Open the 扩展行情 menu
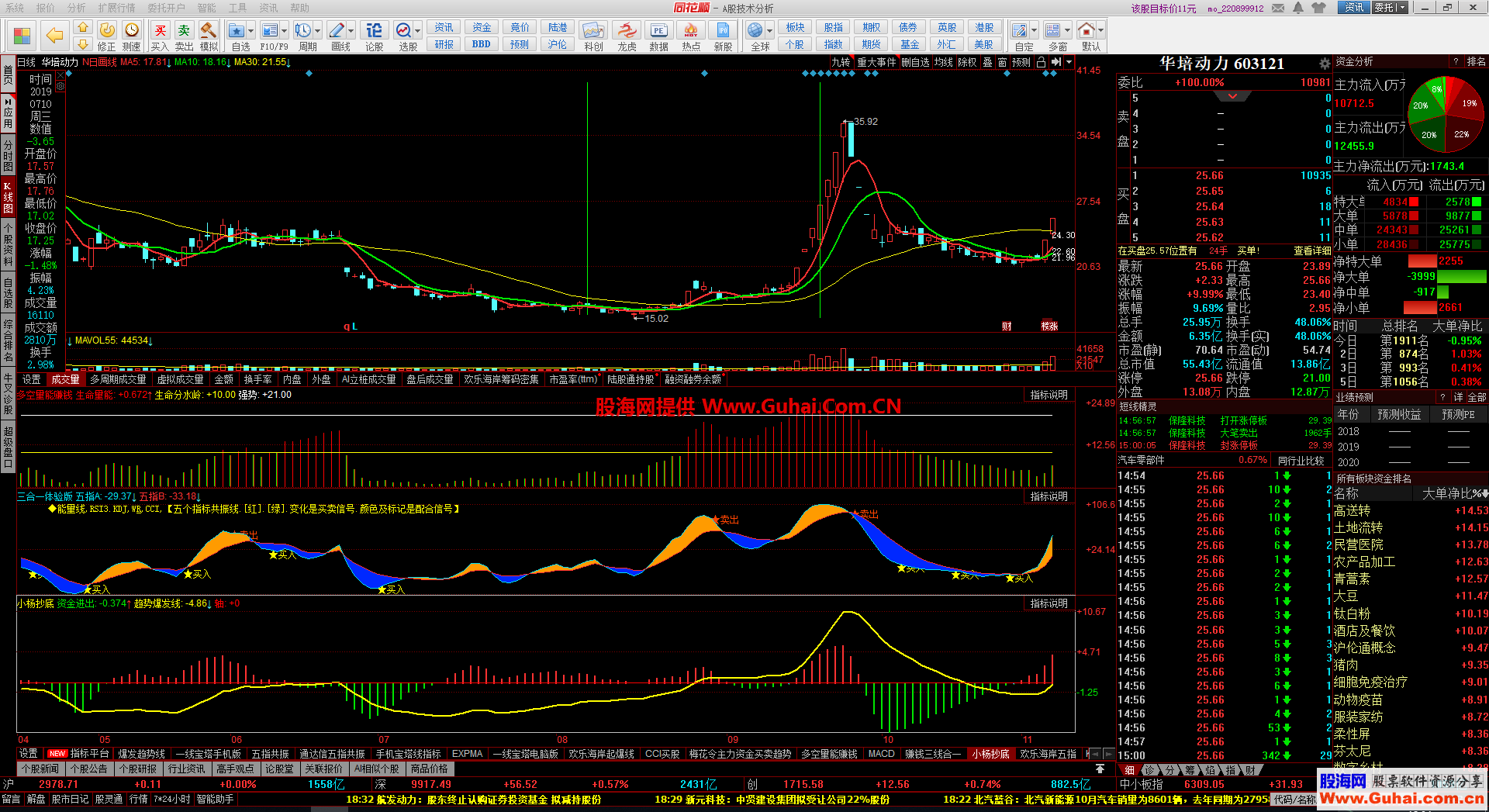Screen dimensions: 1489x812 116,8
